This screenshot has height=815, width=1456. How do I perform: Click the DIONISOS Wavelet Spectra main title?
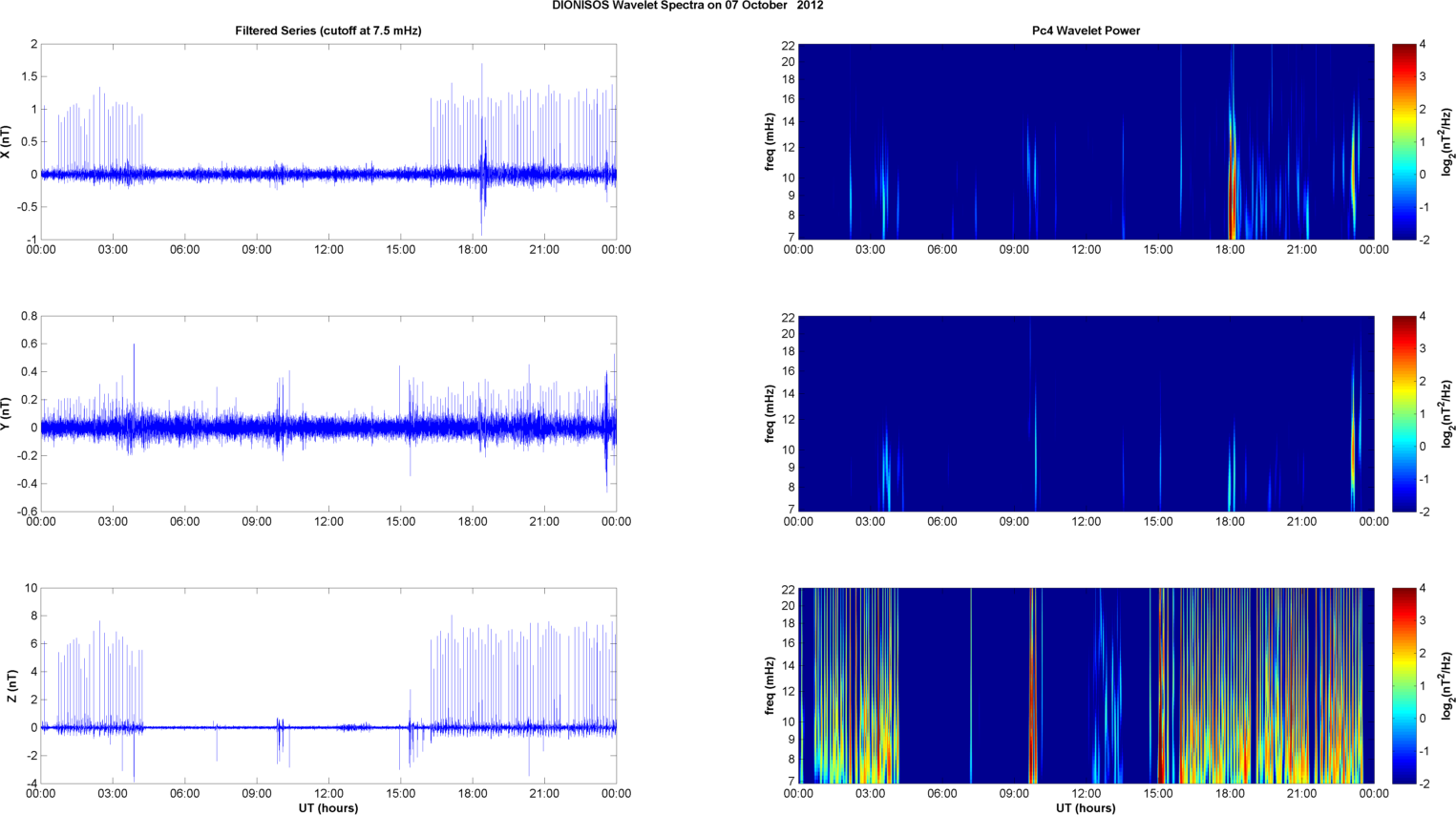click(687, 6)
